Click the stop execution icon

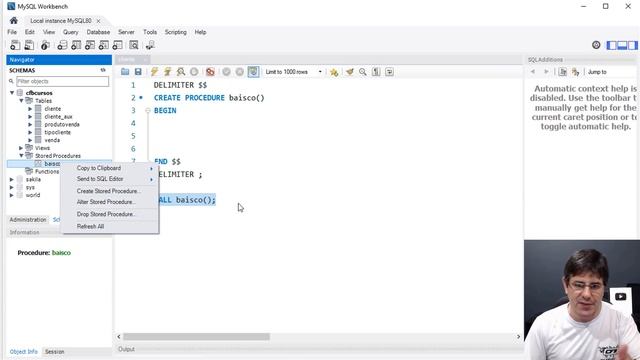click(x=194, y=72)
